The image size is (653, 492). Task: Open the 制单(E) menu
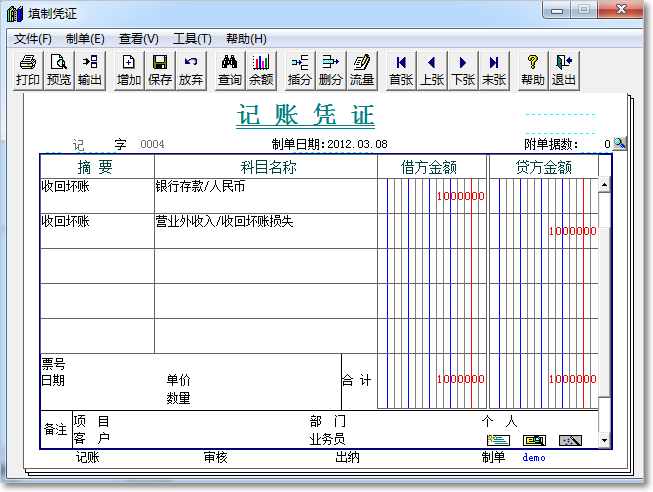pos(85,39)
